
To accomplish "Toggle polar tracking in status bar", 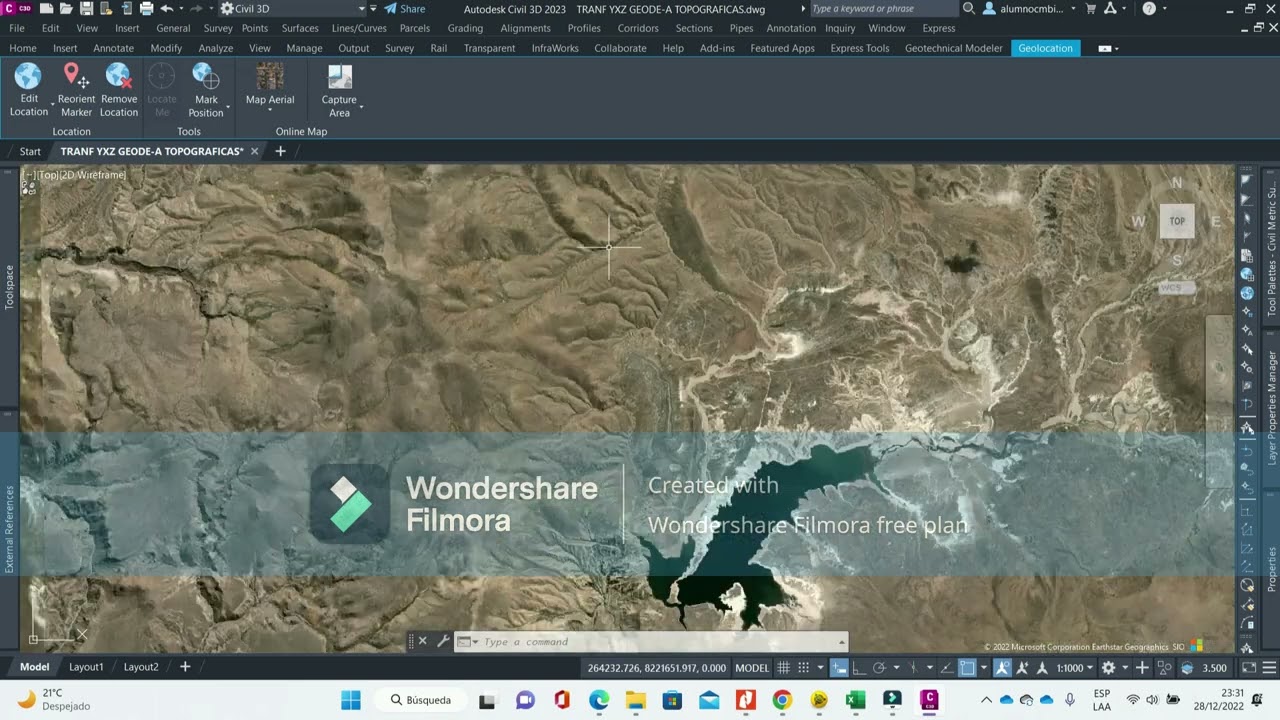I will tap(879, 668).
